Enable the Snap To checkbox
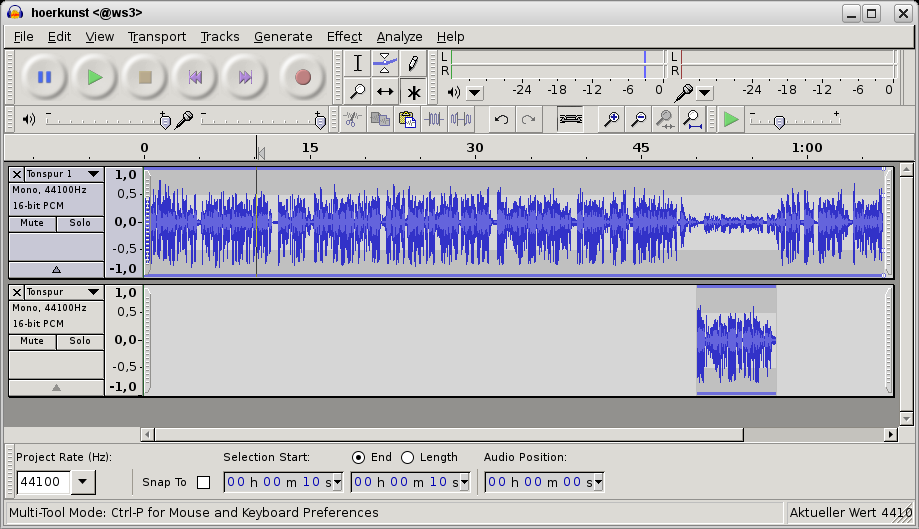This screenshot has height=529, width=919. coord(203,482)
